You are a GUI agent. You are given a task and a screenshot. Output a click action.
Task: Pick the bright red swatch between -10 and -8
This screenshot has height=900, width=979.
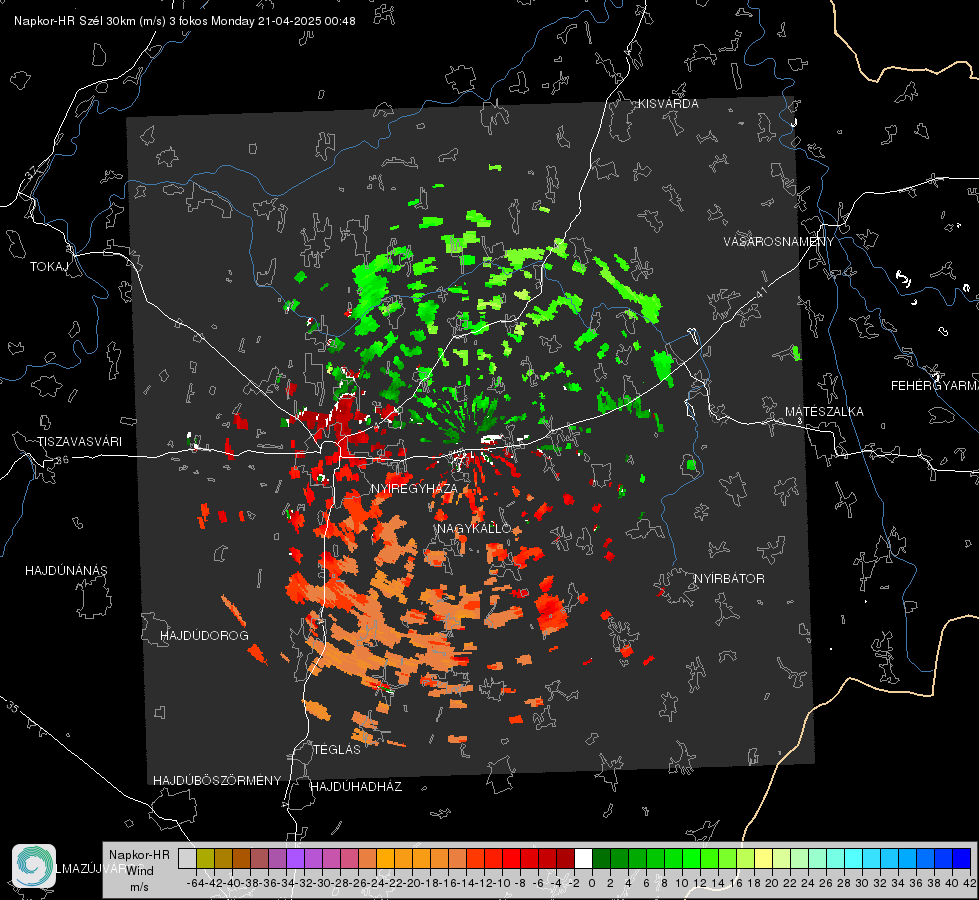(511, 858)
